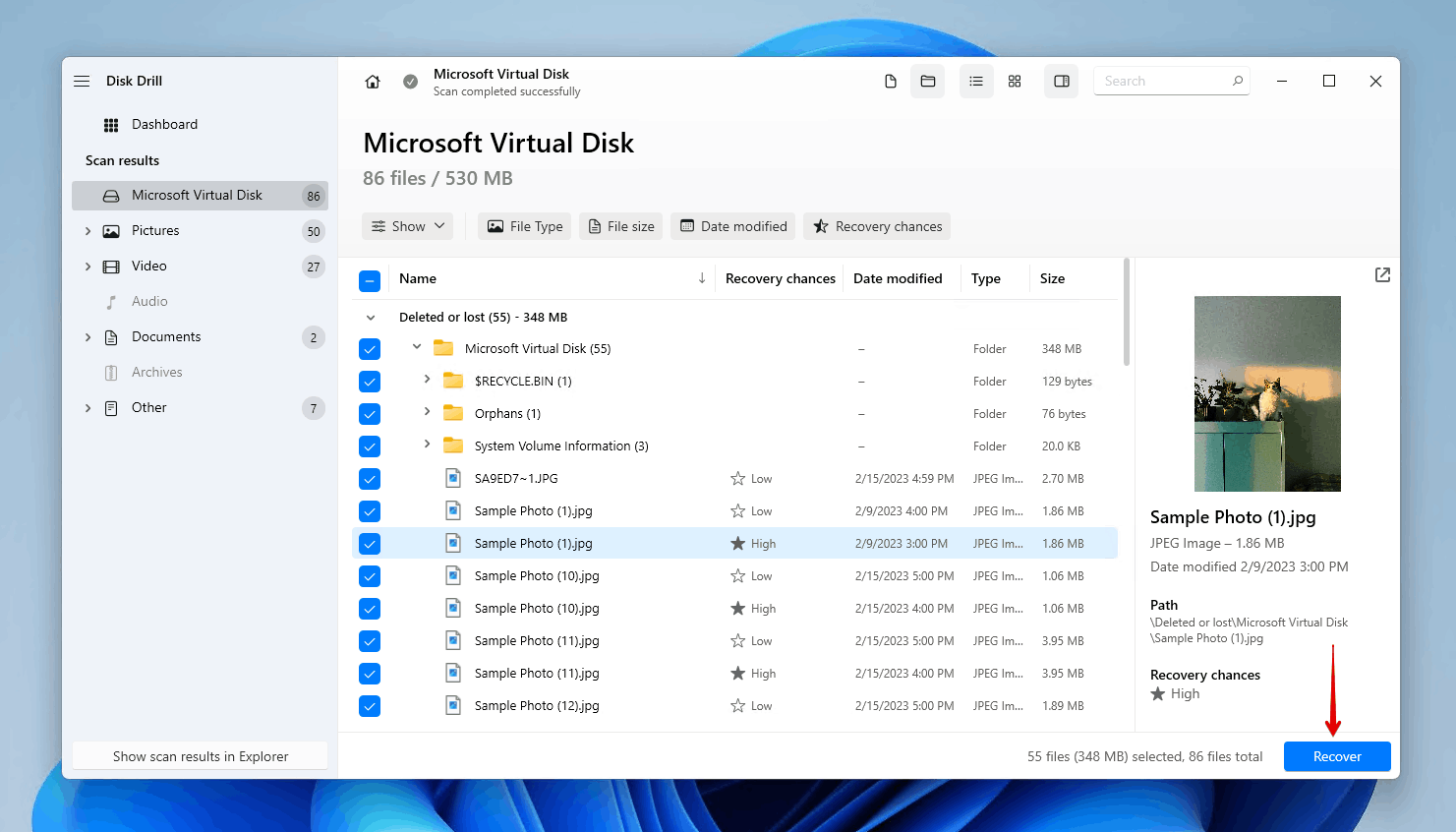1456x832 pixels.
Task: Select the list view layout icon
Action: [x=976, y=82]
